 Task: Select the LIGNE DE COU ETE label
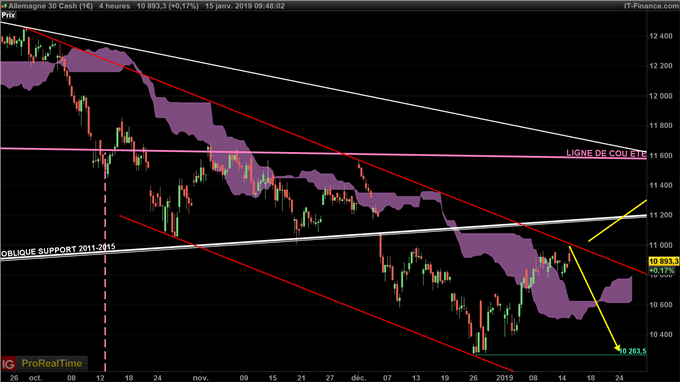pyautogui.click(x=606, y=153)
